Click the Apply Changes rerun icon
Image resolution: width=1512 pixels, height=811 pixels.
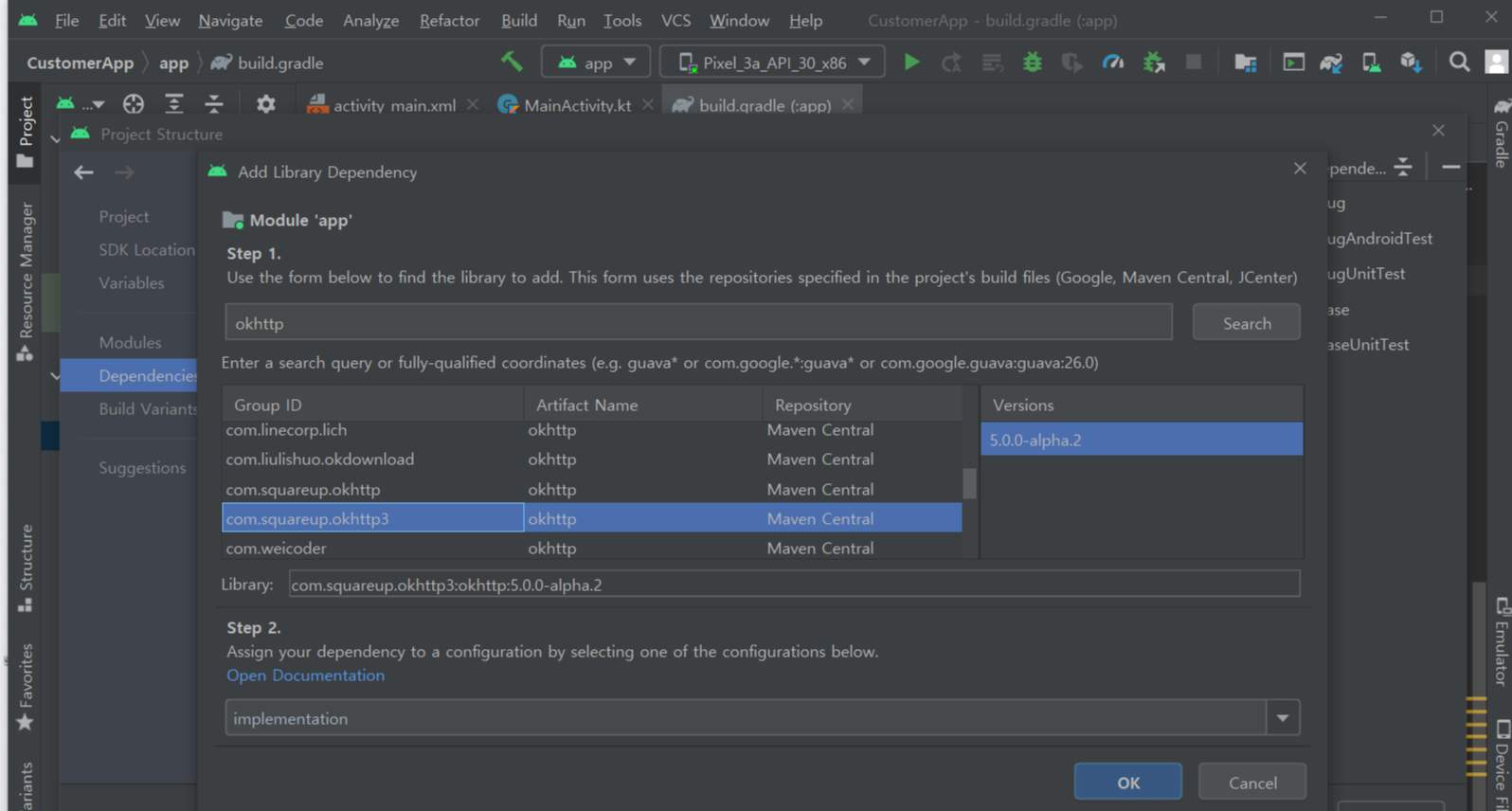(951, 63)
